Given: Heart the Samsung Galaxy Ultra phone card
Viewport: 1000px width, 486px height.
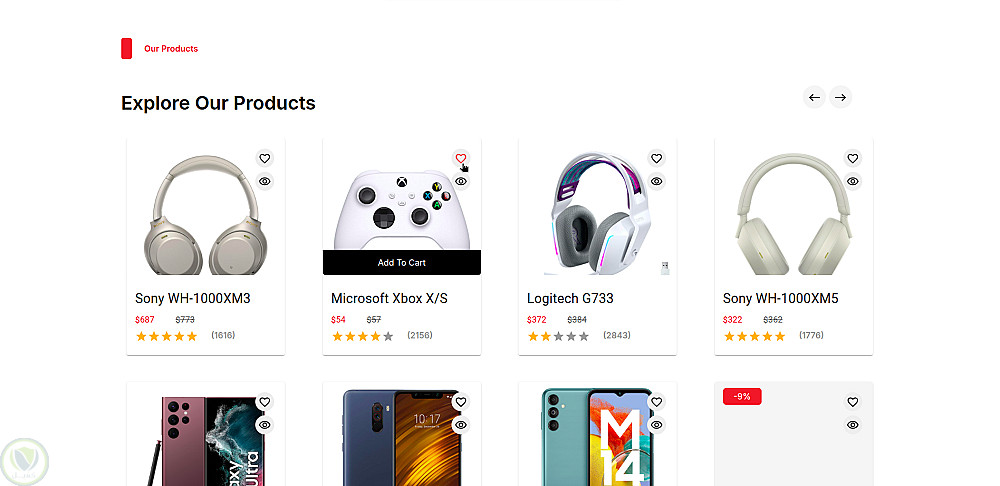Looking at the screenshot, I should (264, 402).
